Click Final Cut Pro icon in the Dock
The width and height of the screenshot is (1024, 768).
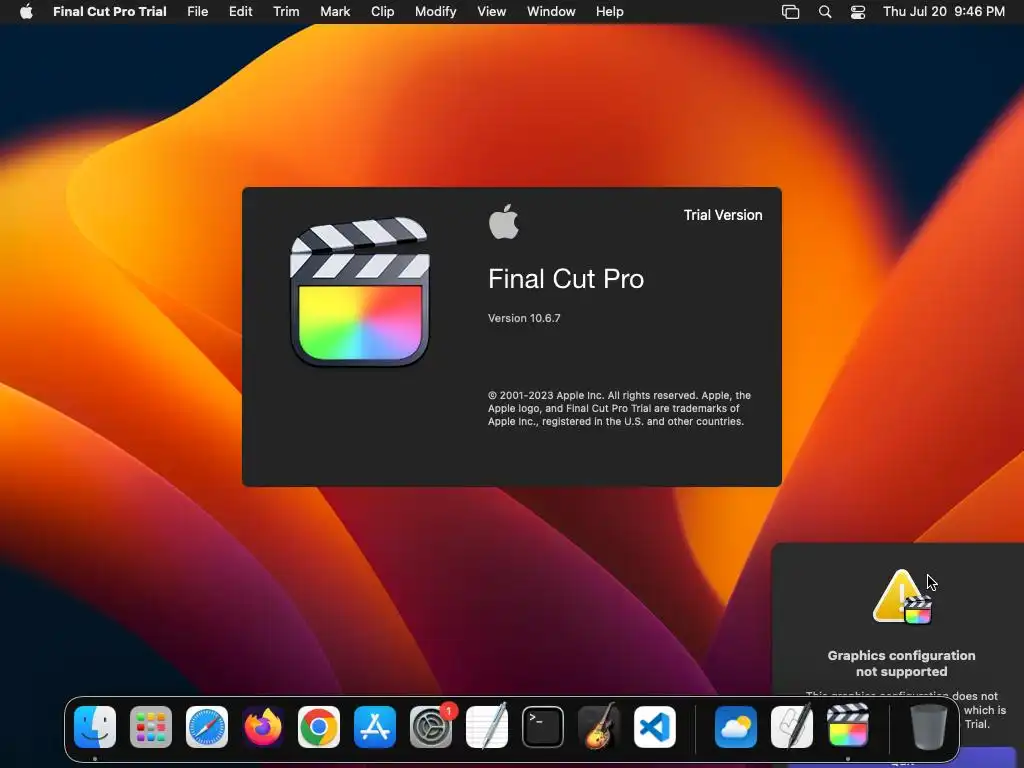pos(848,726)
